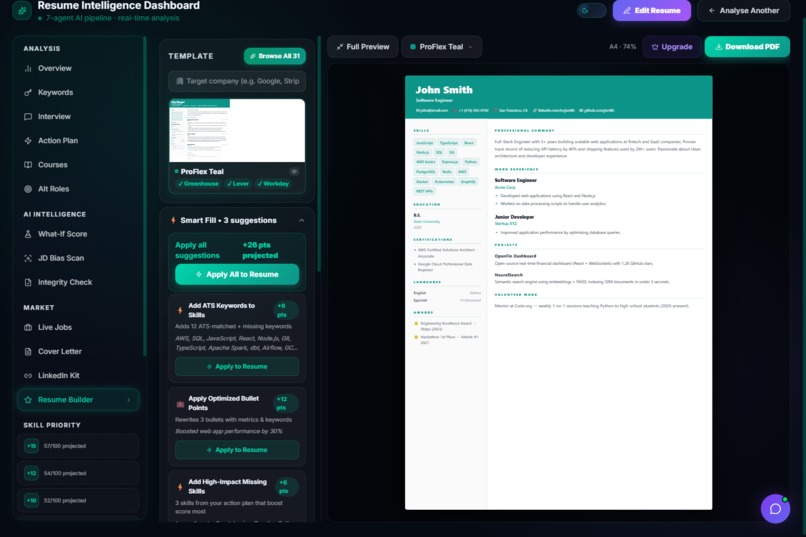Screen dimensions: 806x537
Task: Click the Lever ATS tag
Action: pos(238,184)
